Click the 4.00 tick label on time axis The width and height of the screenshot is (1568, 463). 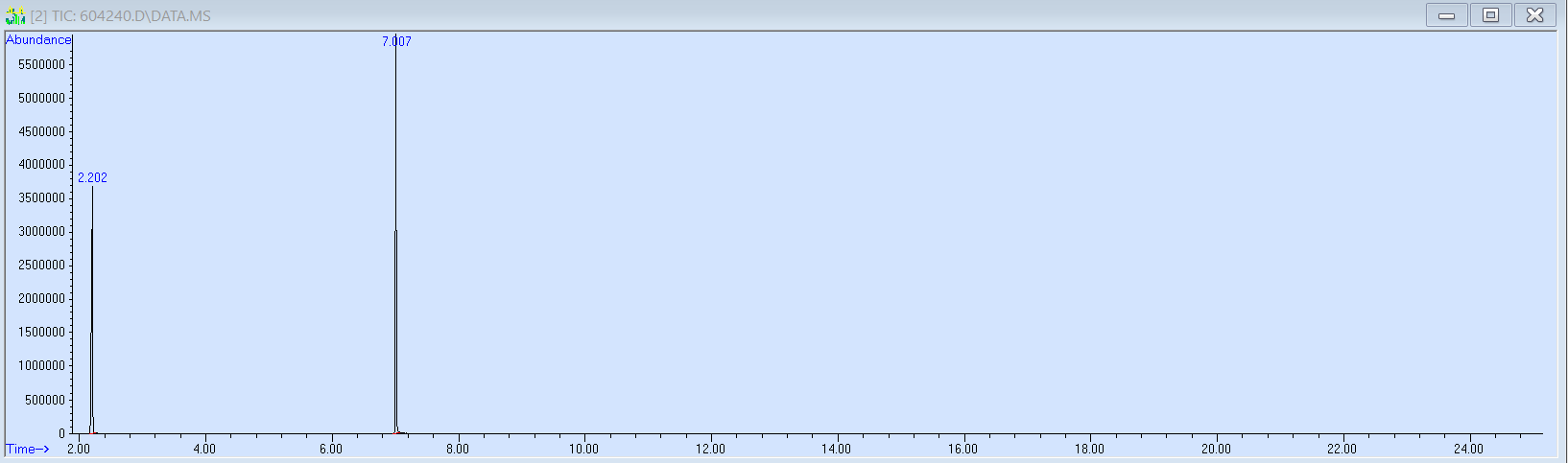click(204, 449)
